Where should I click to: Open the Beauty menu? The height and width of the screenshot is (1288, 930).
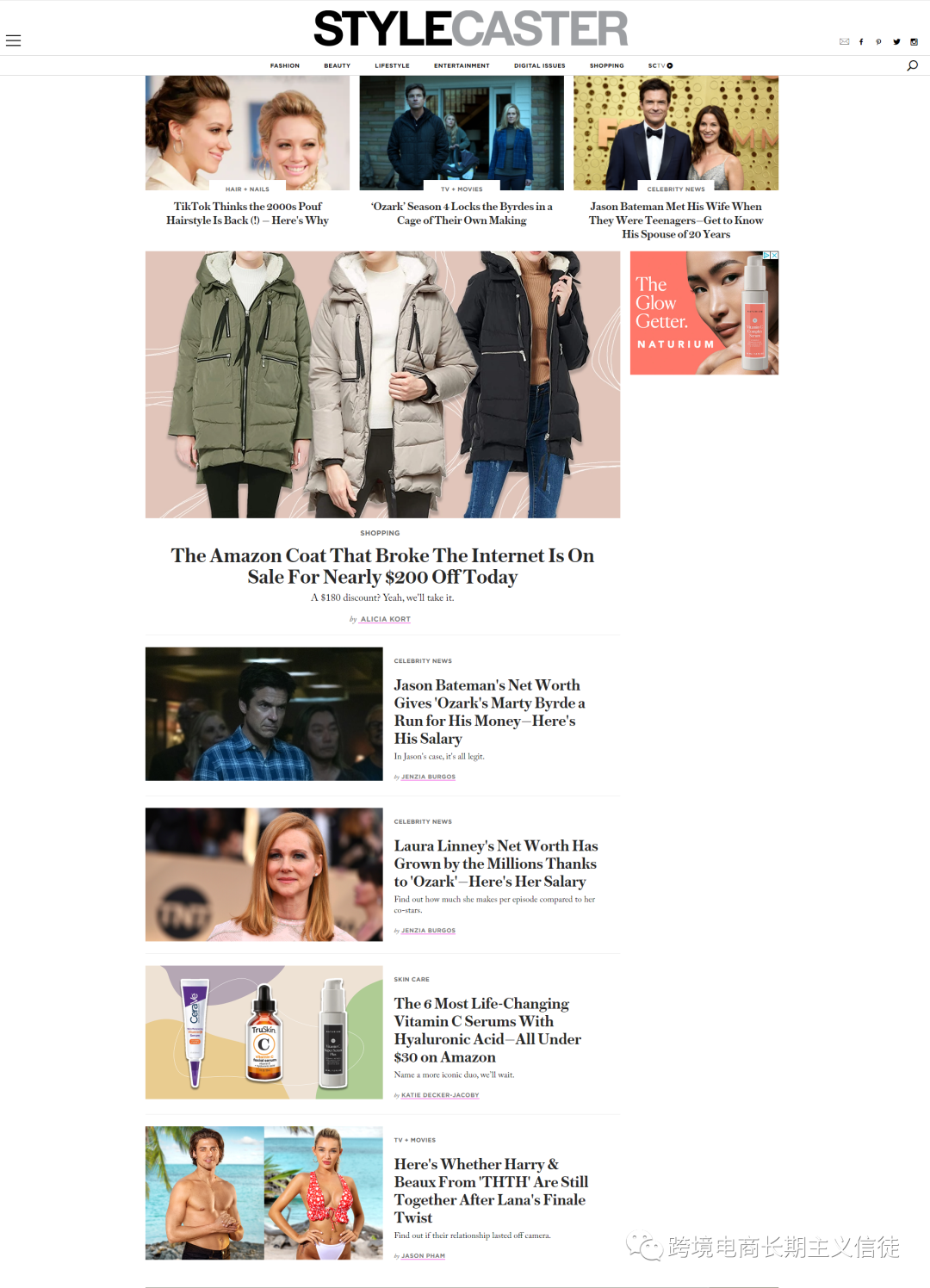click(x=337, y=65)
